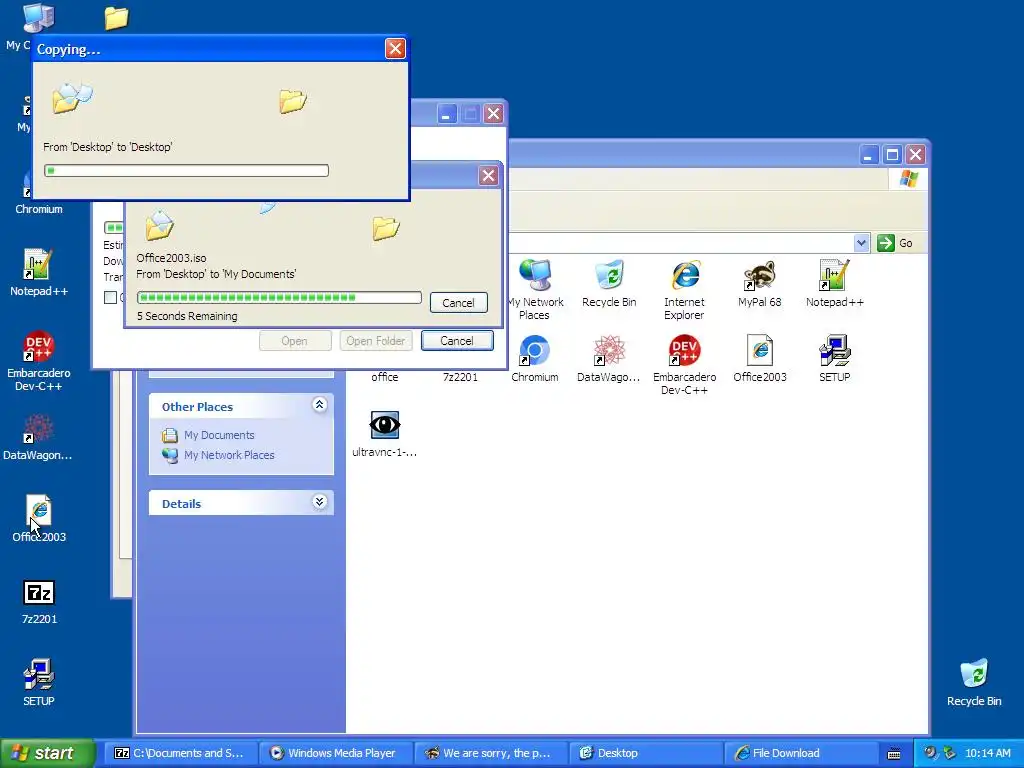Switch to 'We are sorry' taskbar item

point(490,754)
